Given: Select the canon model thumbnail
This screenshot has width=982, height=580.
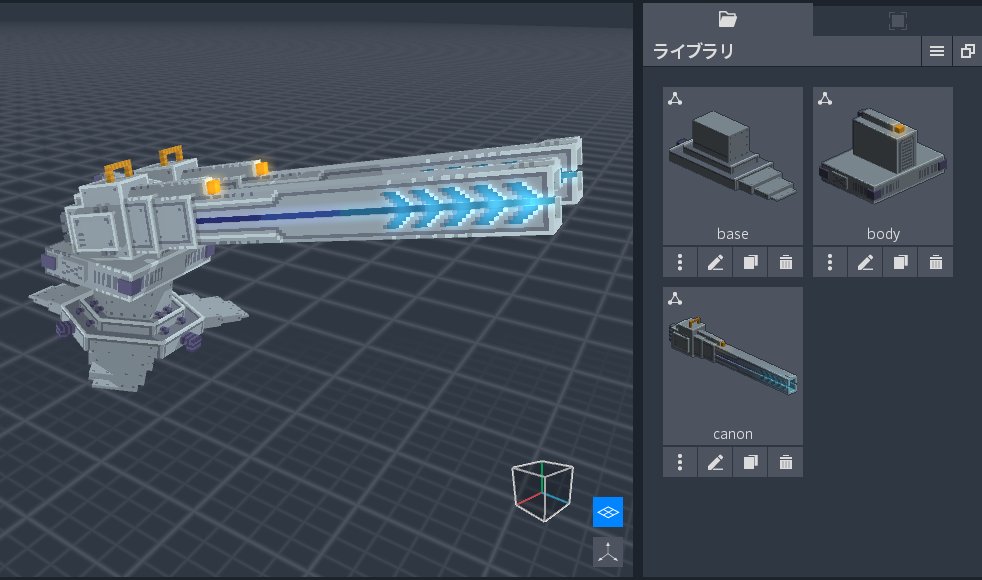Looking at the screenshot, I should tap(732, 360).
